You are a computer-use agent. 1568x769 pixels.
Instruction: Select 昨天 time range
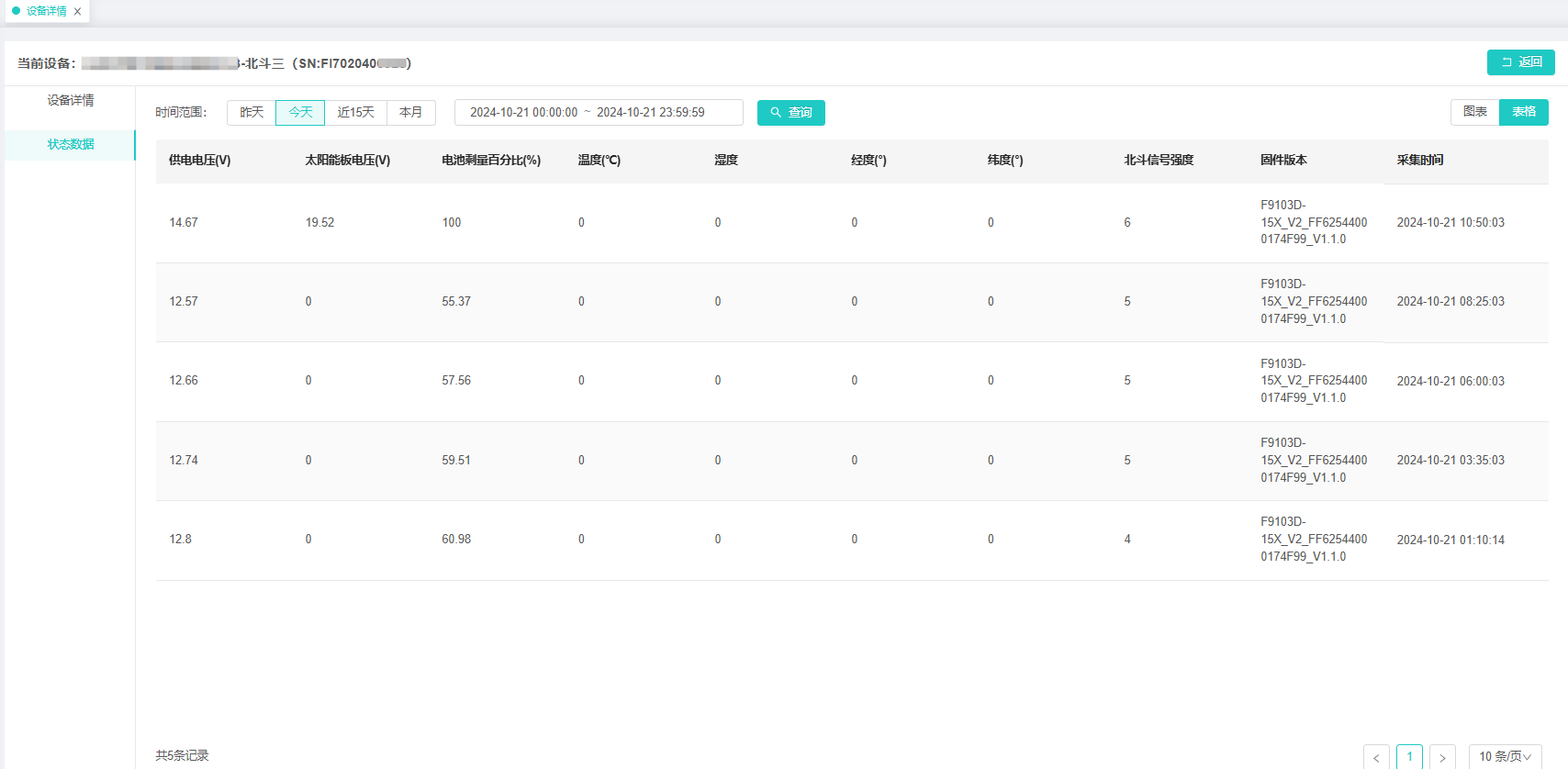pos(252,113)
